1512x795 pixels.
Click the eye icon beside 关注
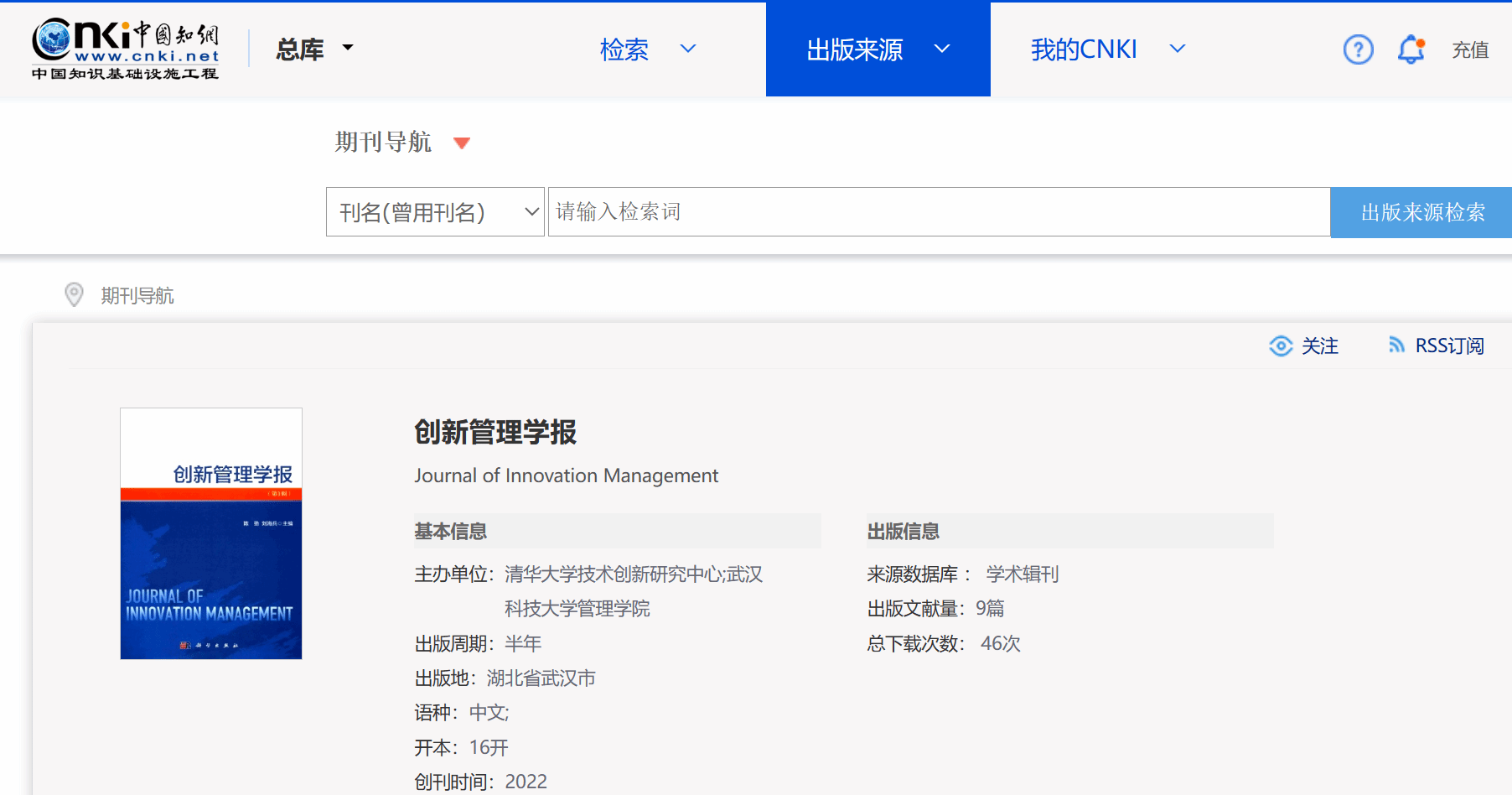point(1281,346)
